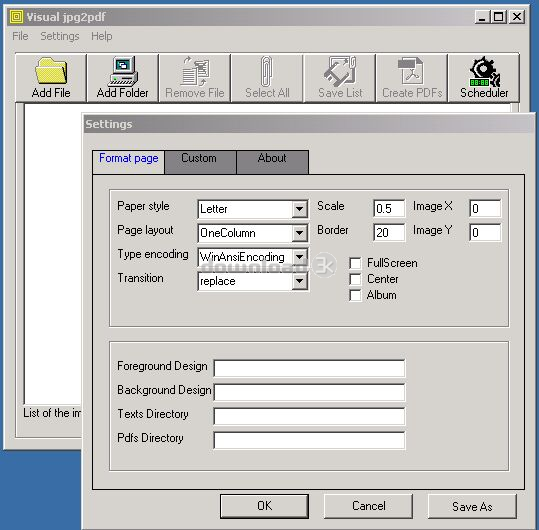Click the Add Folder computer icon
Image resolution: width=539 pixels, height=530 pixels.
[123, 71]
